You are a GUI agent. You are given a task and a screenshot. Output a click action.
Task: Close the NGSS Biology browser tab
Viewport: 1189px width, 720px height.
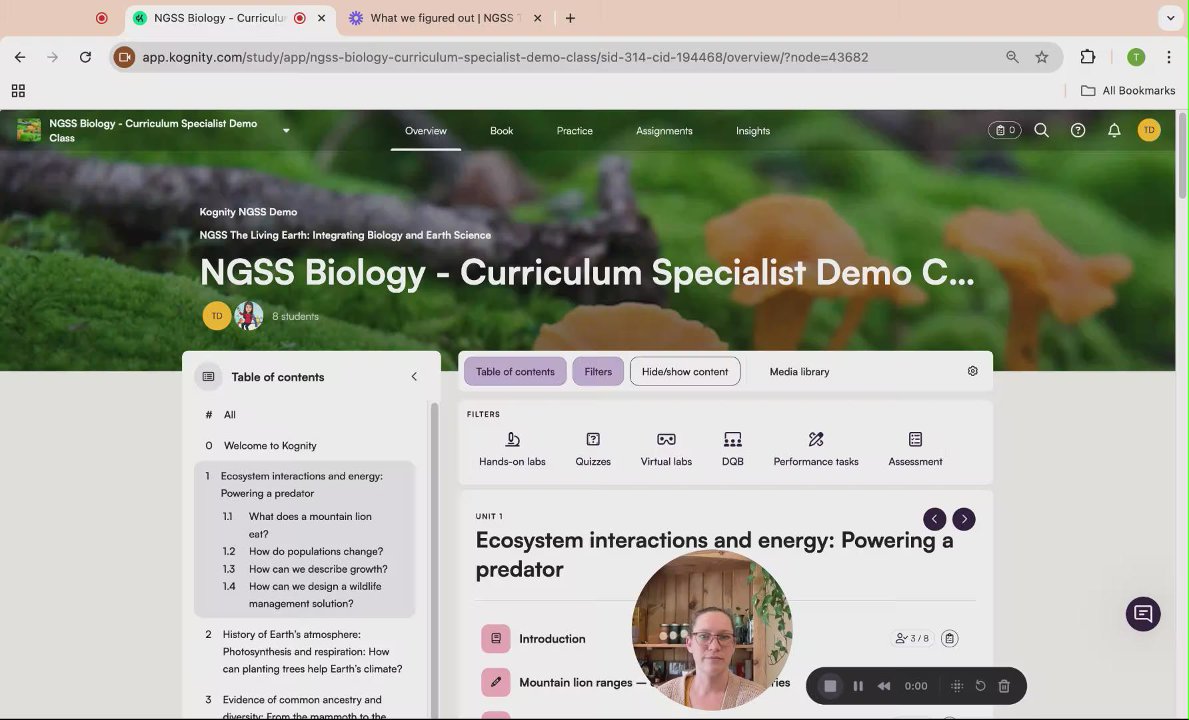(x=322, y=18)
